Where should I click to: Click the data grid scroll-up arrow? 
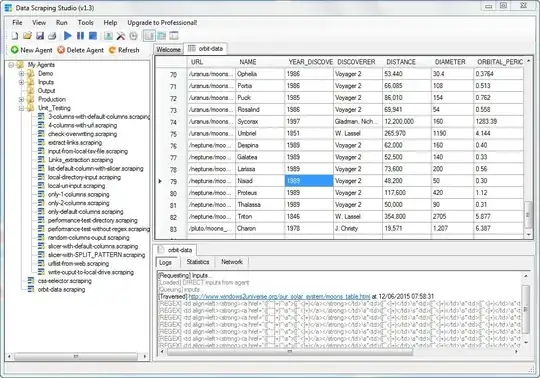tap(528, 61)
